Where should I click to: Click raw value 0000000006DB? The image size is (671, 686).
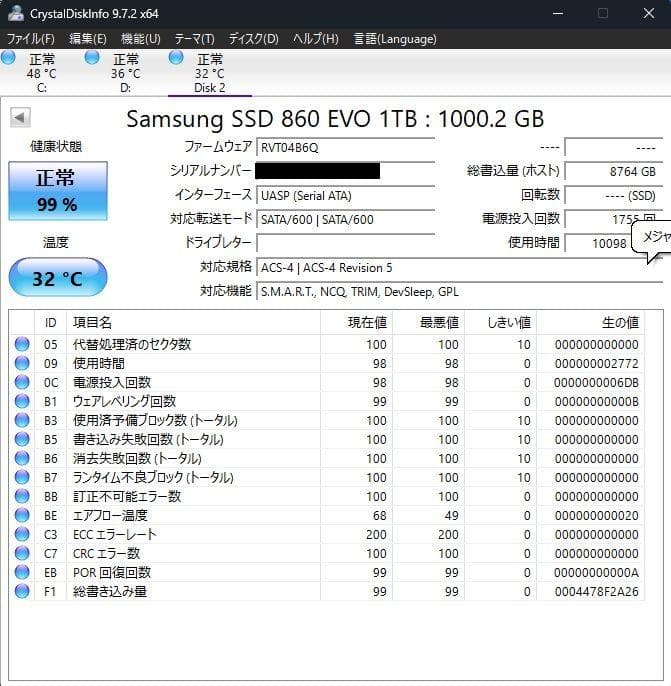pos(596,383)
